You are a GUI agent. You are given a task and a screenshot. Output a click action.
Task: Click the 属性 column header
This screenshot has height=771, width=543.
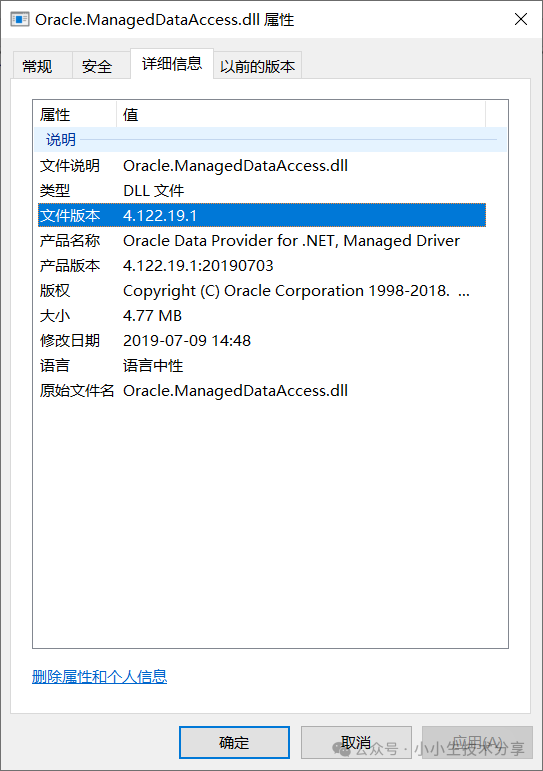click(x=75, y=115)
